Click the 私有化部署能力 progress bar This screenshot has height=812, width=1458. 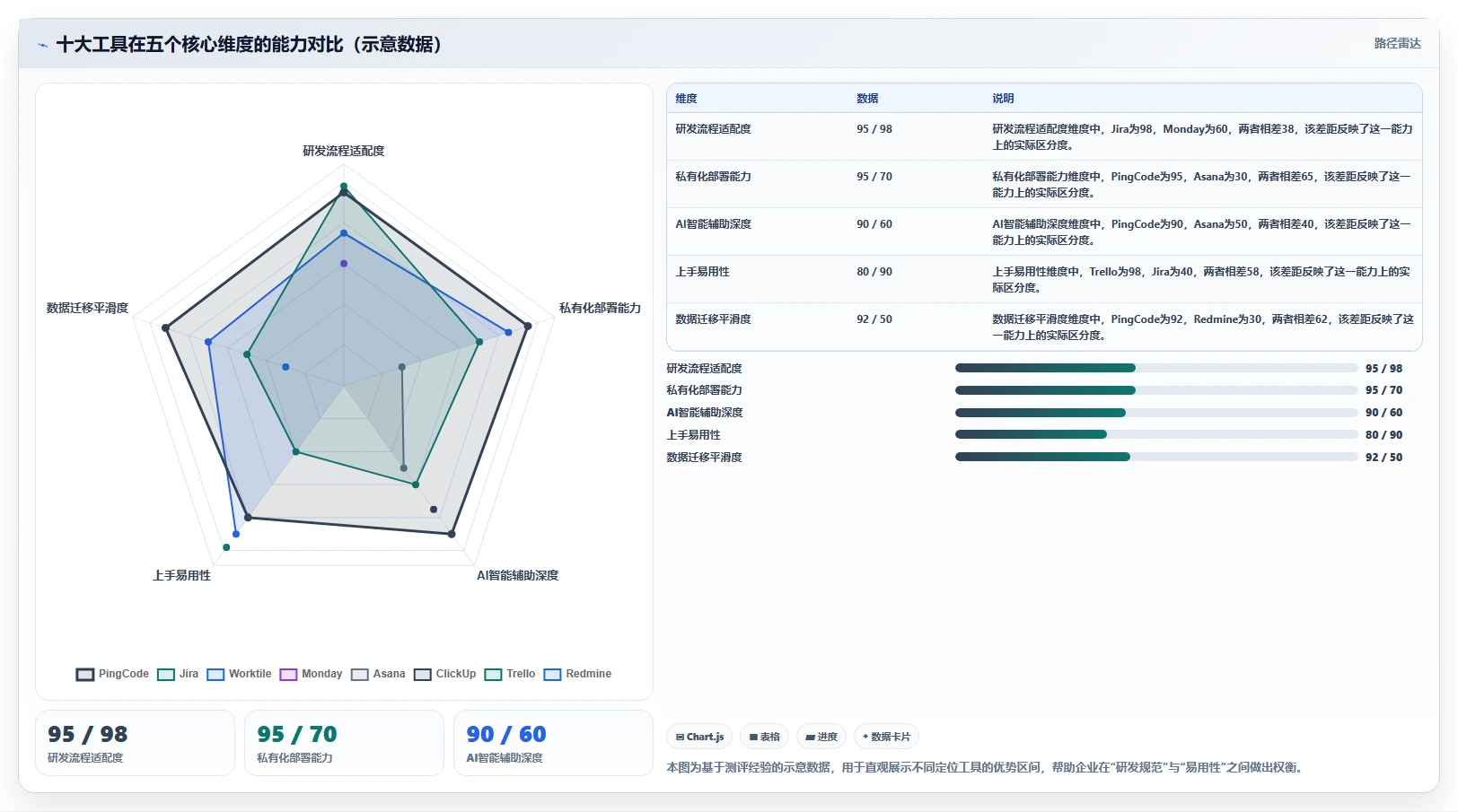pos(1156,390)
